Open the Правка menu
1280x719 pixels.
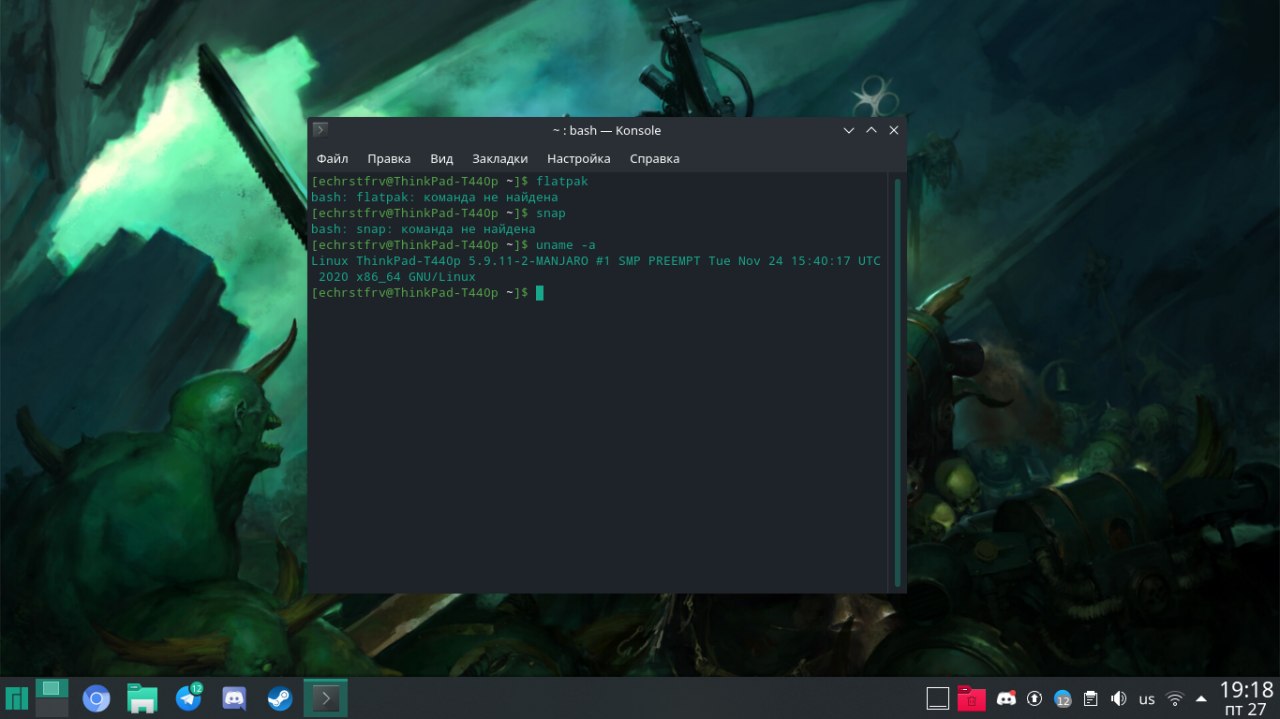(389, 159)
